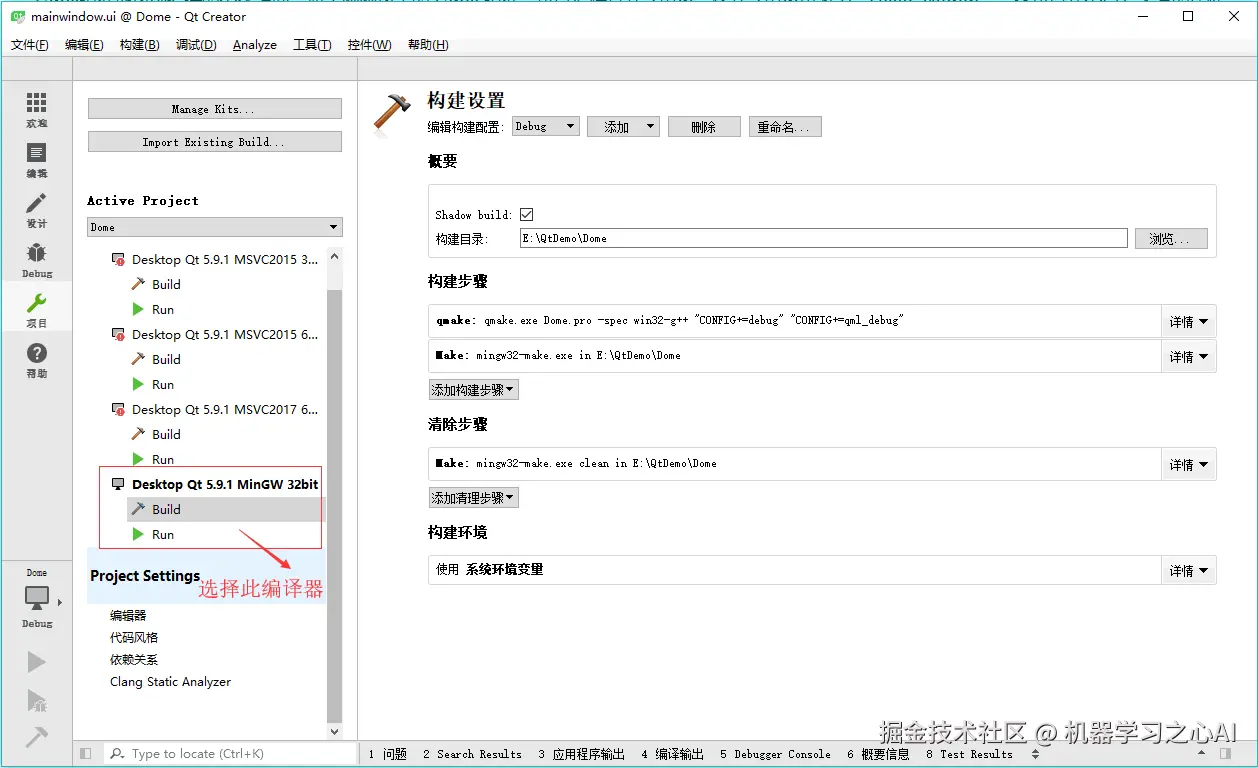Open the Debug build configuration dropdown

(545, 126)
